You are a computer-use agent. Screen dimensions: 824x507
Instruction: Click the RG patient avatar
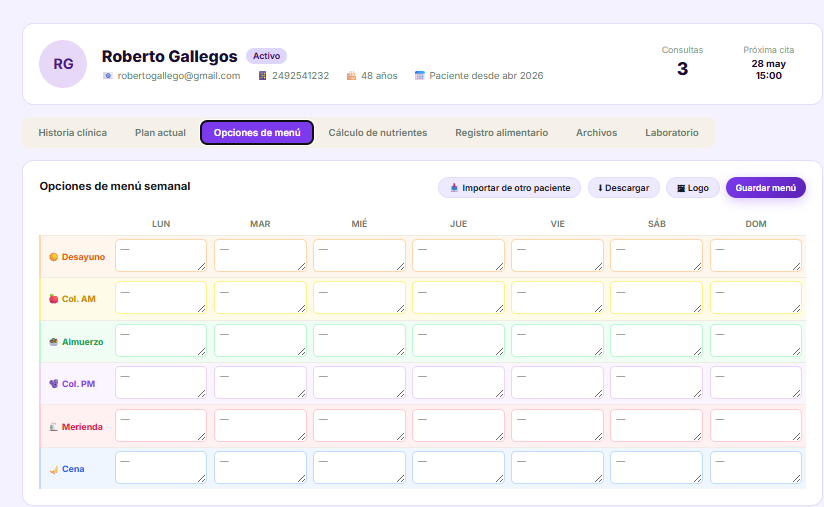(x=63, y=64)
